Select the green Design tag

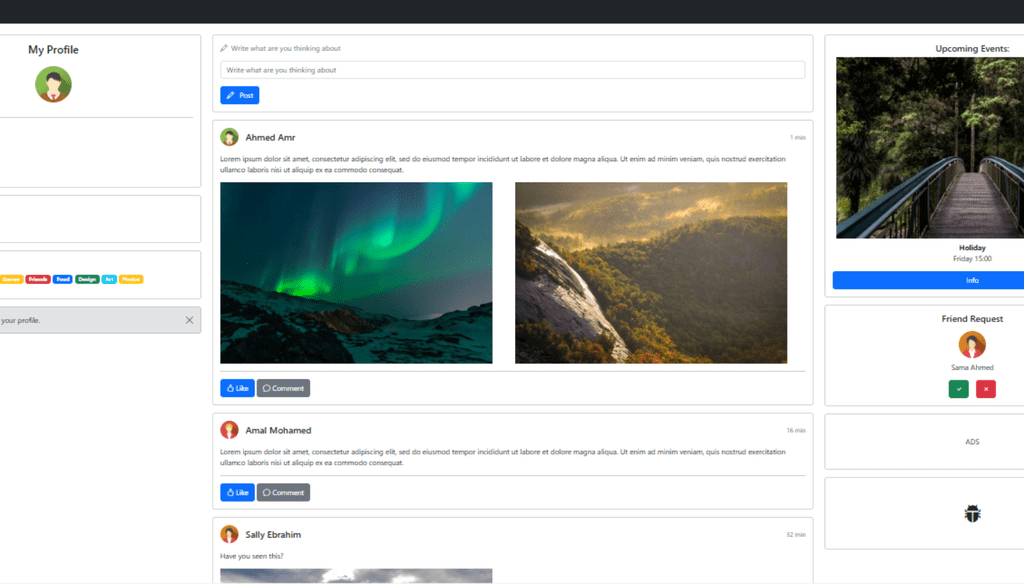[87, 279]
